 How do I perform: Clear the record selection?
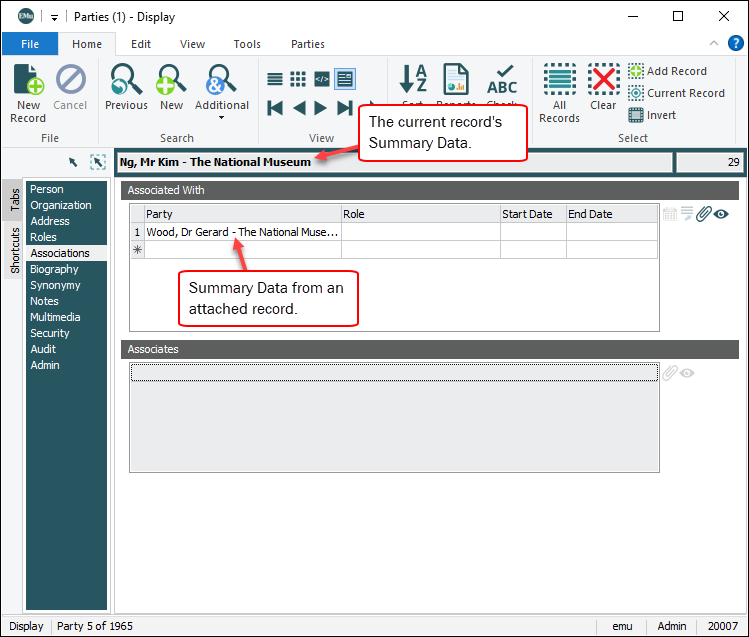(603, 84)
